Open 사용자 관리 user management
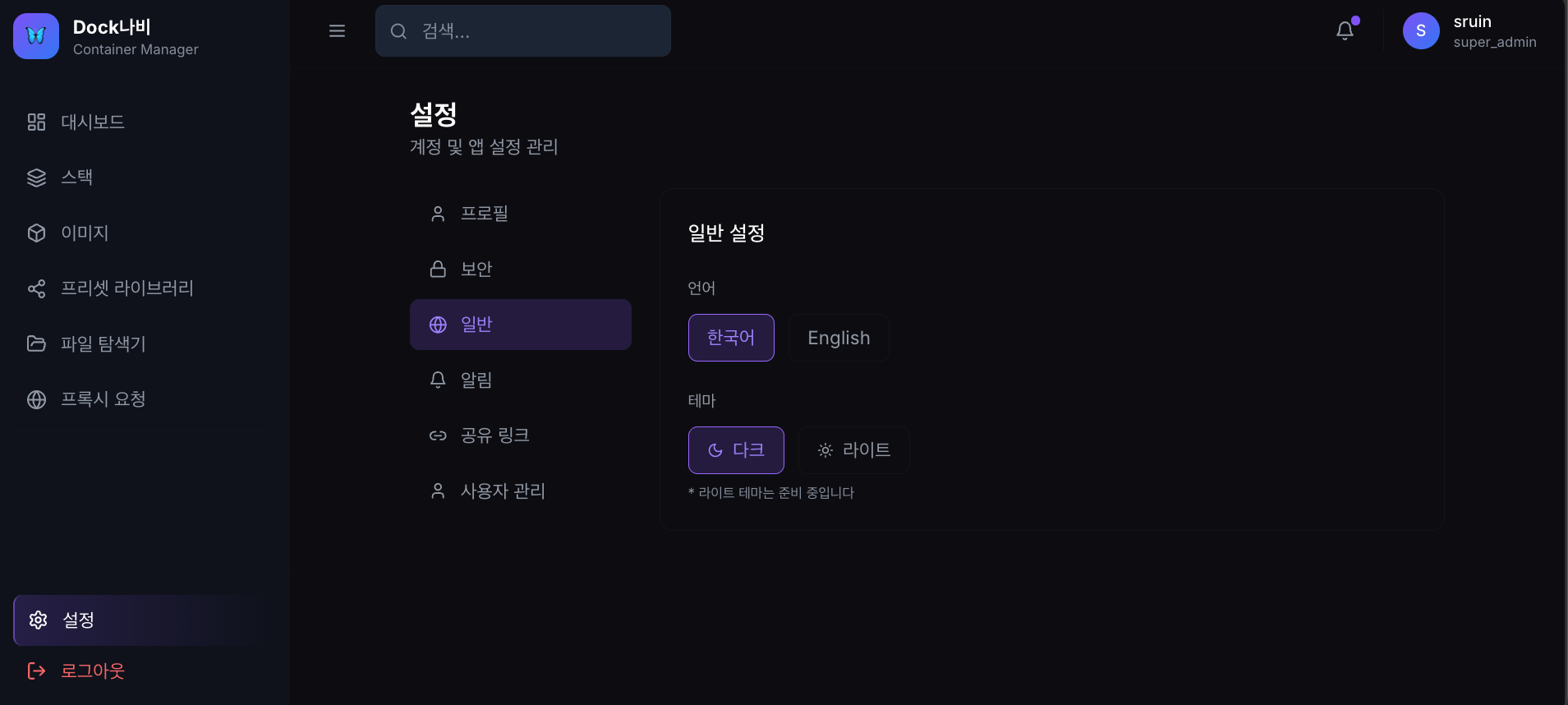 [x=503, y=491]
